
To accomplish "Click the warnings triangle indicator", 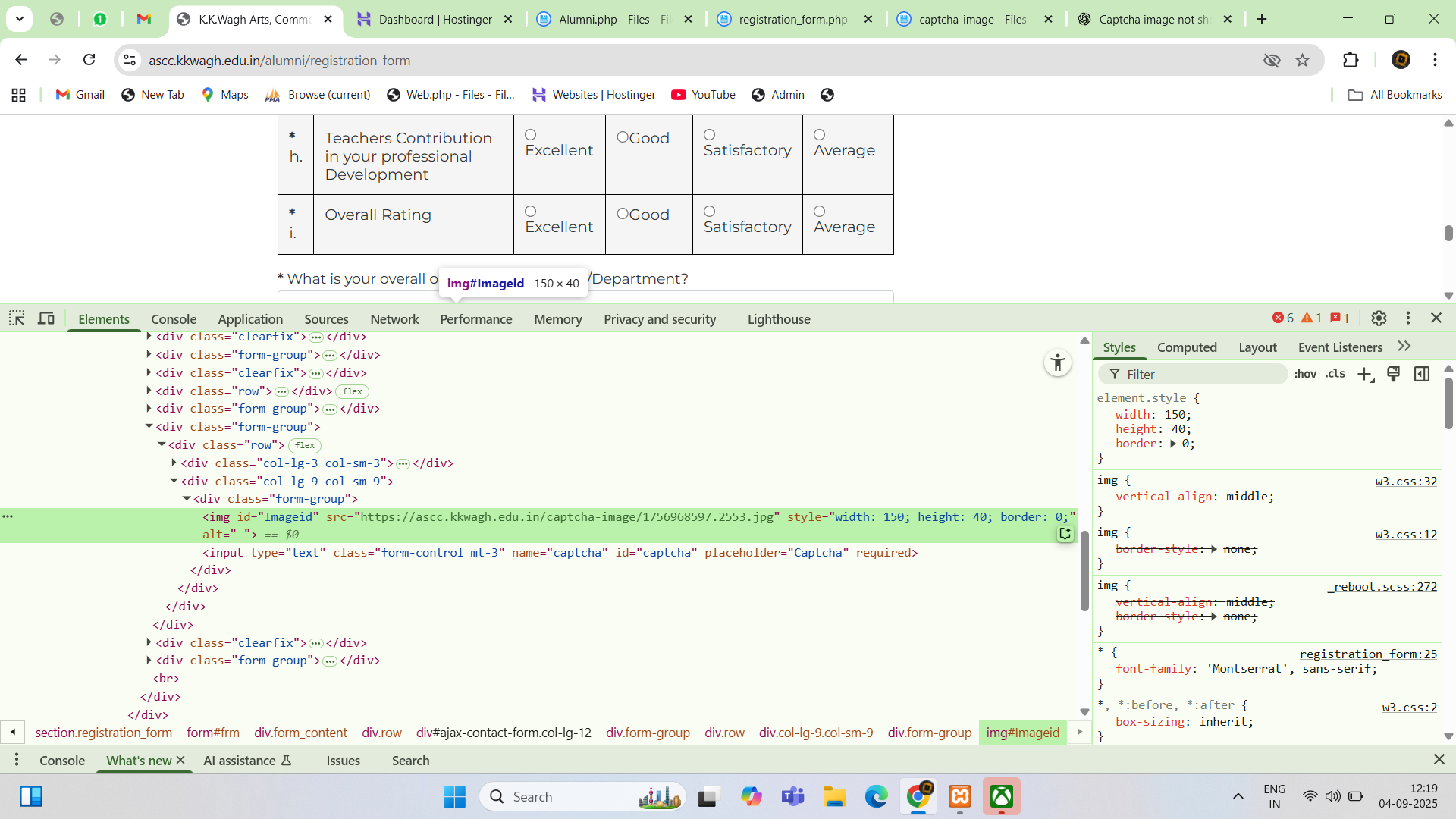I will coord(1311,318).
